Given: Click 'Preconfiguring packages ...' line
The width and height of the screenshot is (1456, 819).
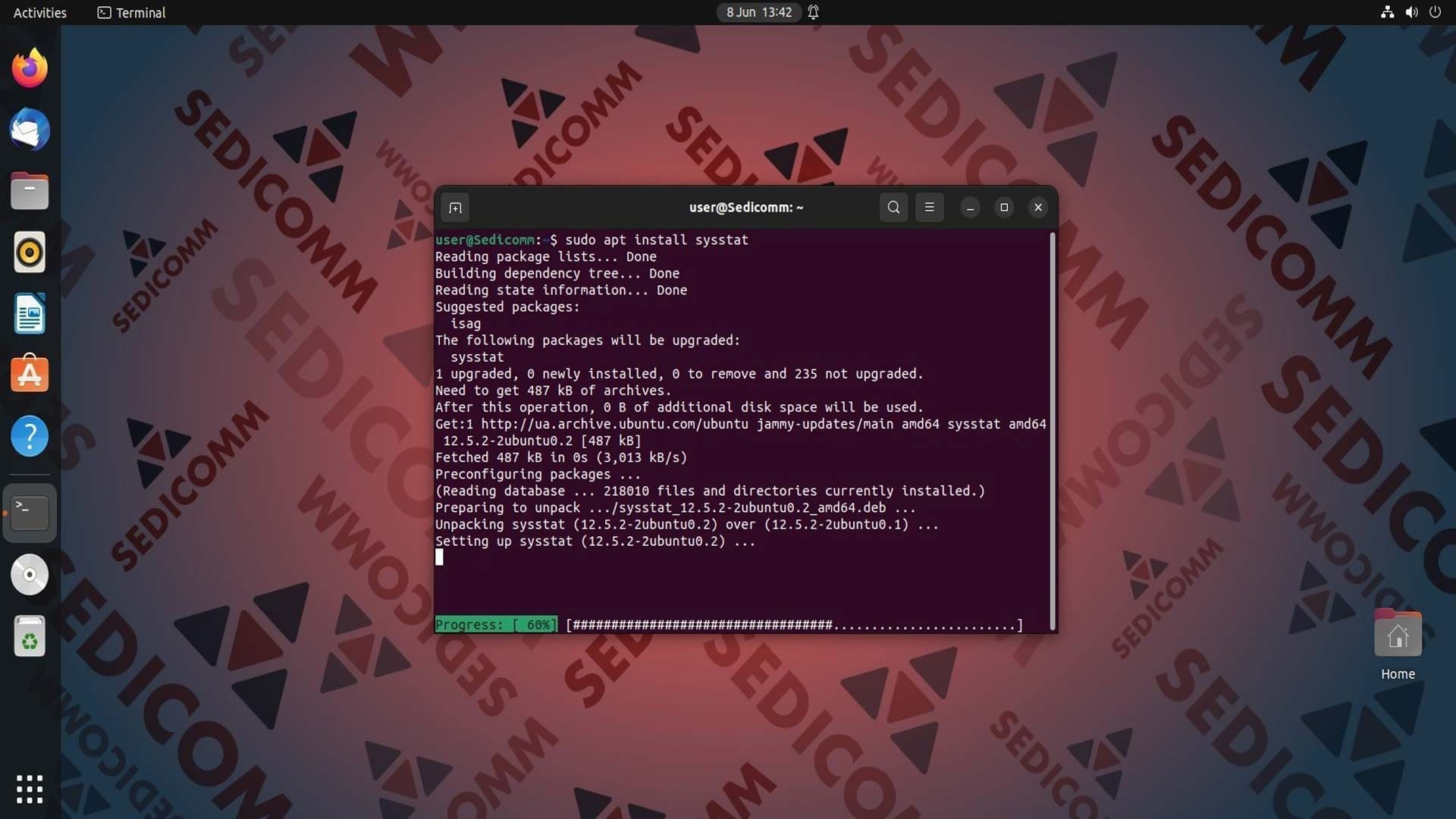Looking at the screenshot, I should (x=538, y=474).
